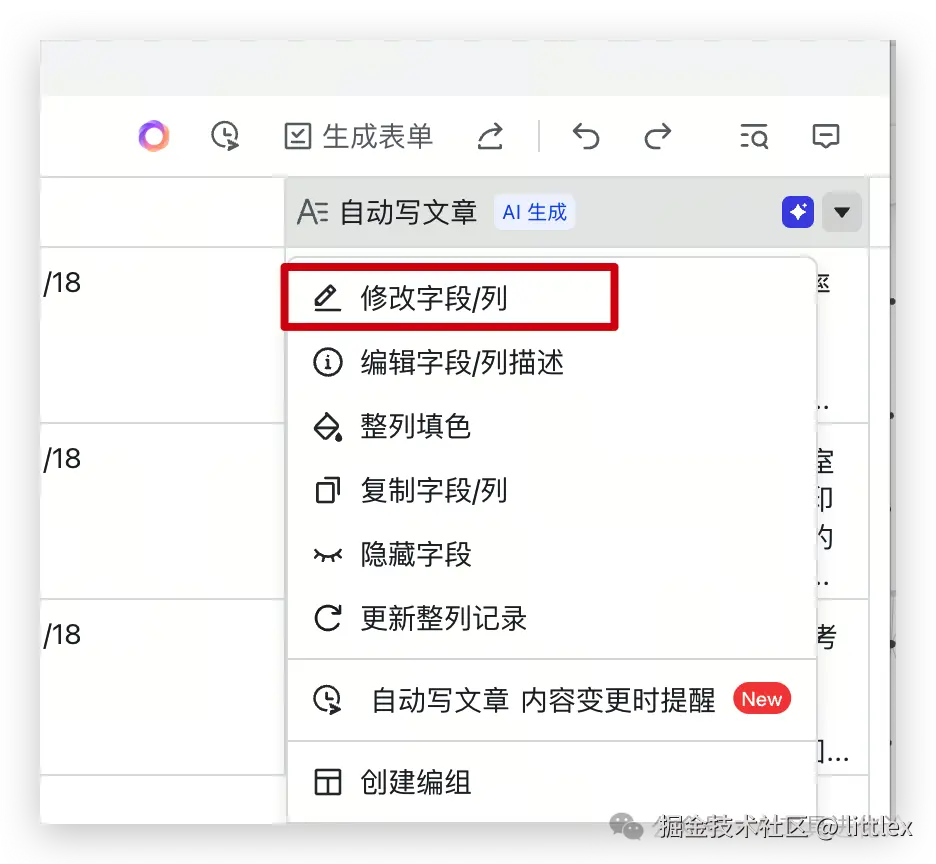
Task: Open search within the table view
Action: pyautogui.click(x=753, y=136)
